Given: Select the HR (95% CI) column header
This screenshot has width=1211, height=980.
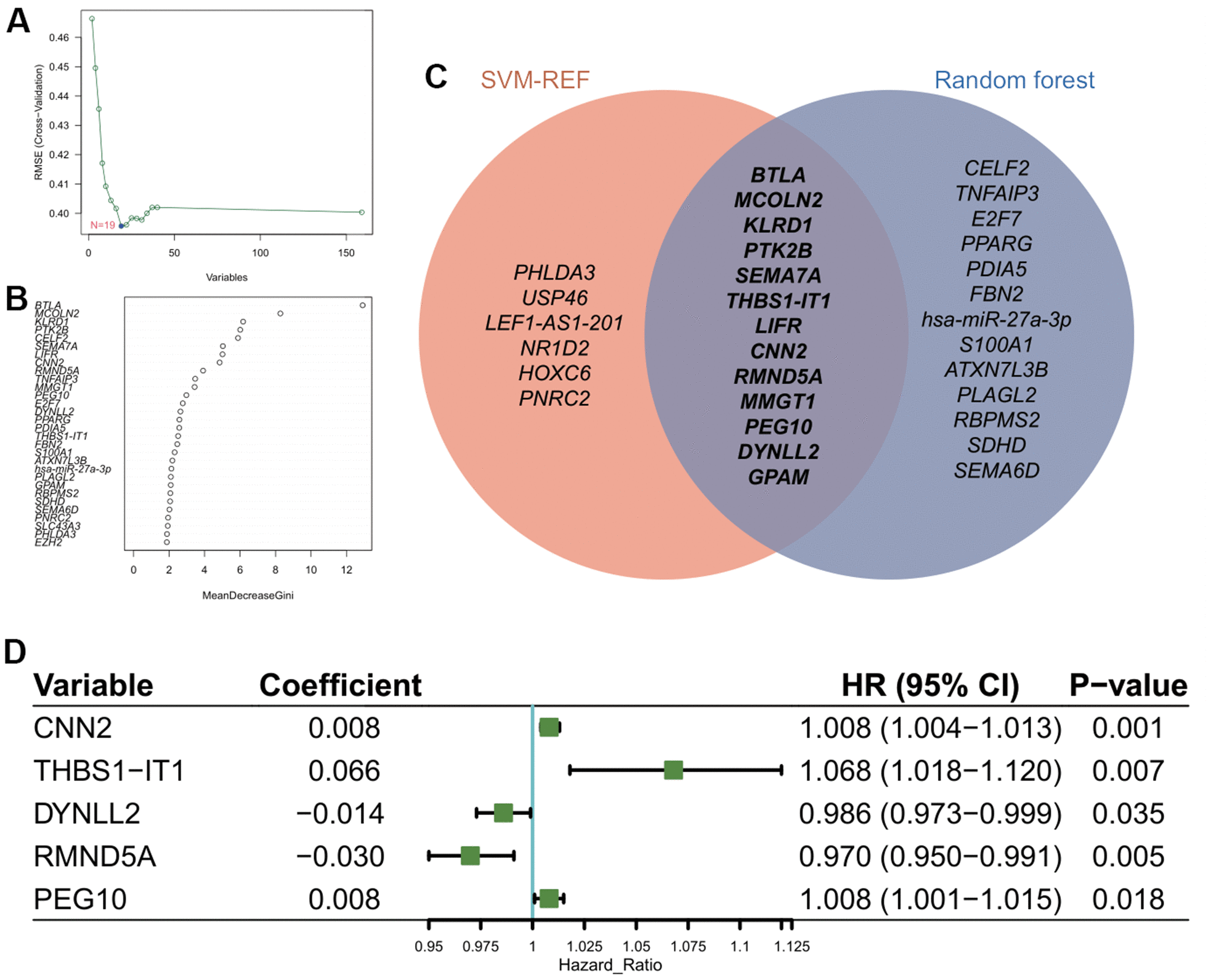Looking at the screenshot, I should click(930, 685).
